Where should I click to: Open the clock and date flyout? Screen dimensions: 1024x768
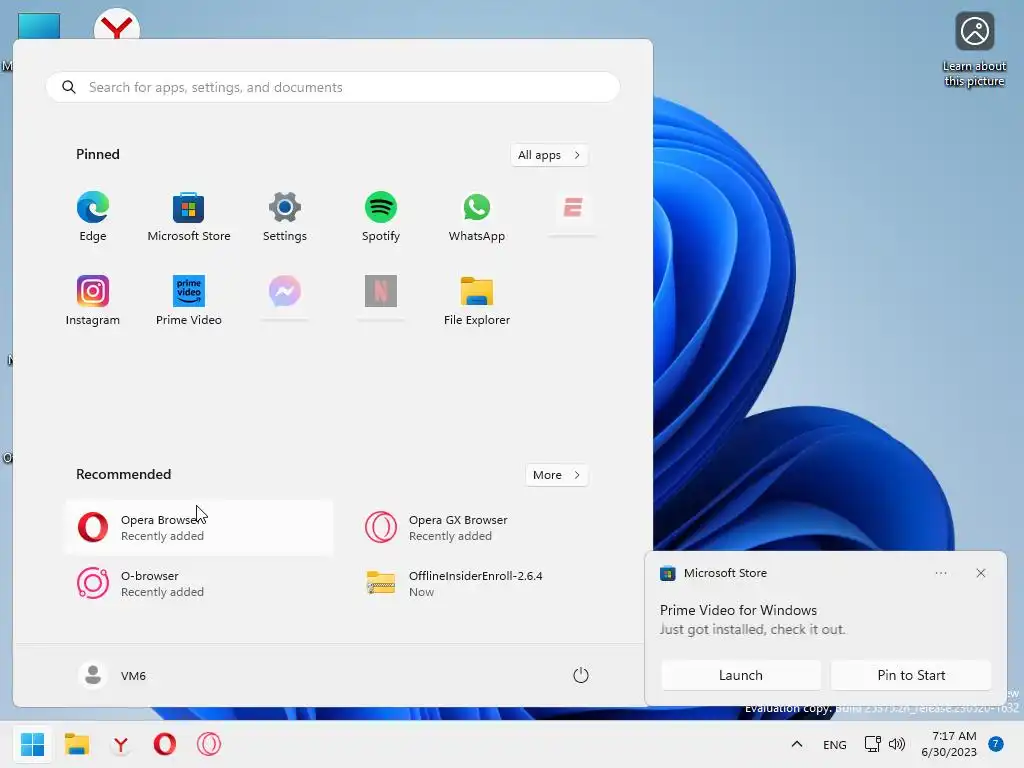(x=949, y=744)
